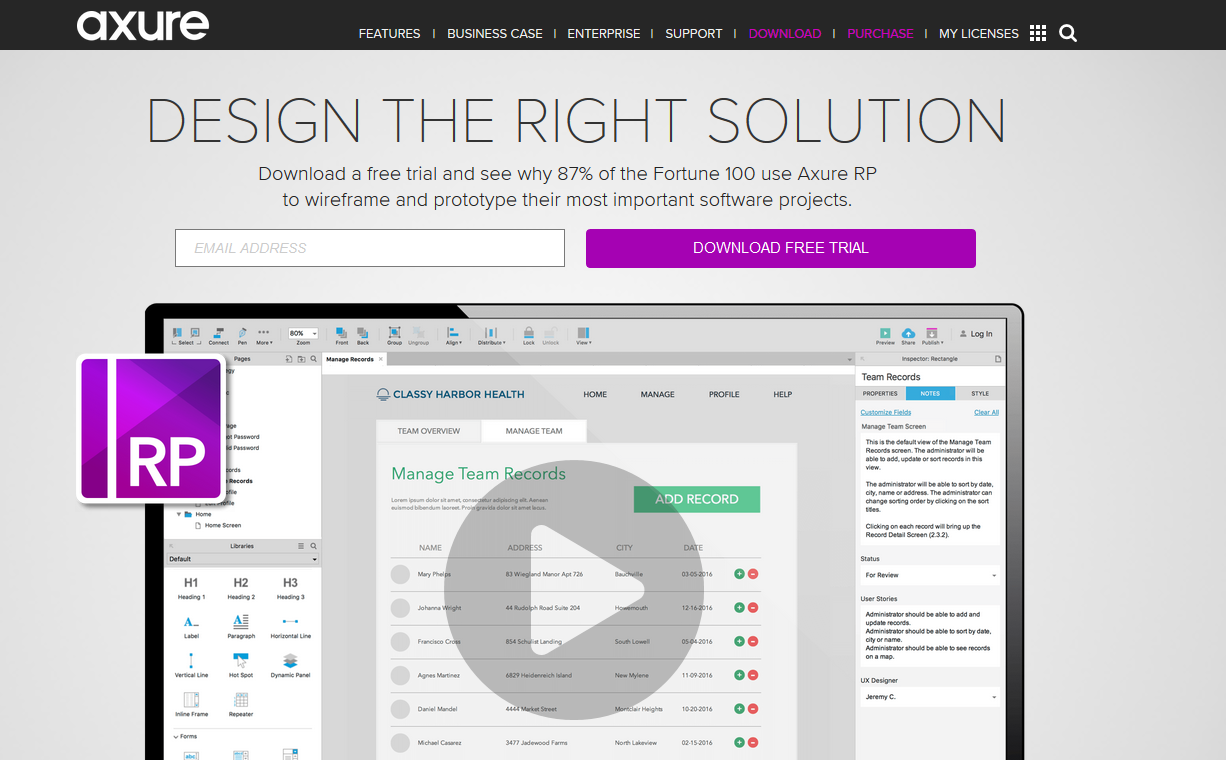
Task: Open the Features menu item
Action: click(x=389, y=33)
